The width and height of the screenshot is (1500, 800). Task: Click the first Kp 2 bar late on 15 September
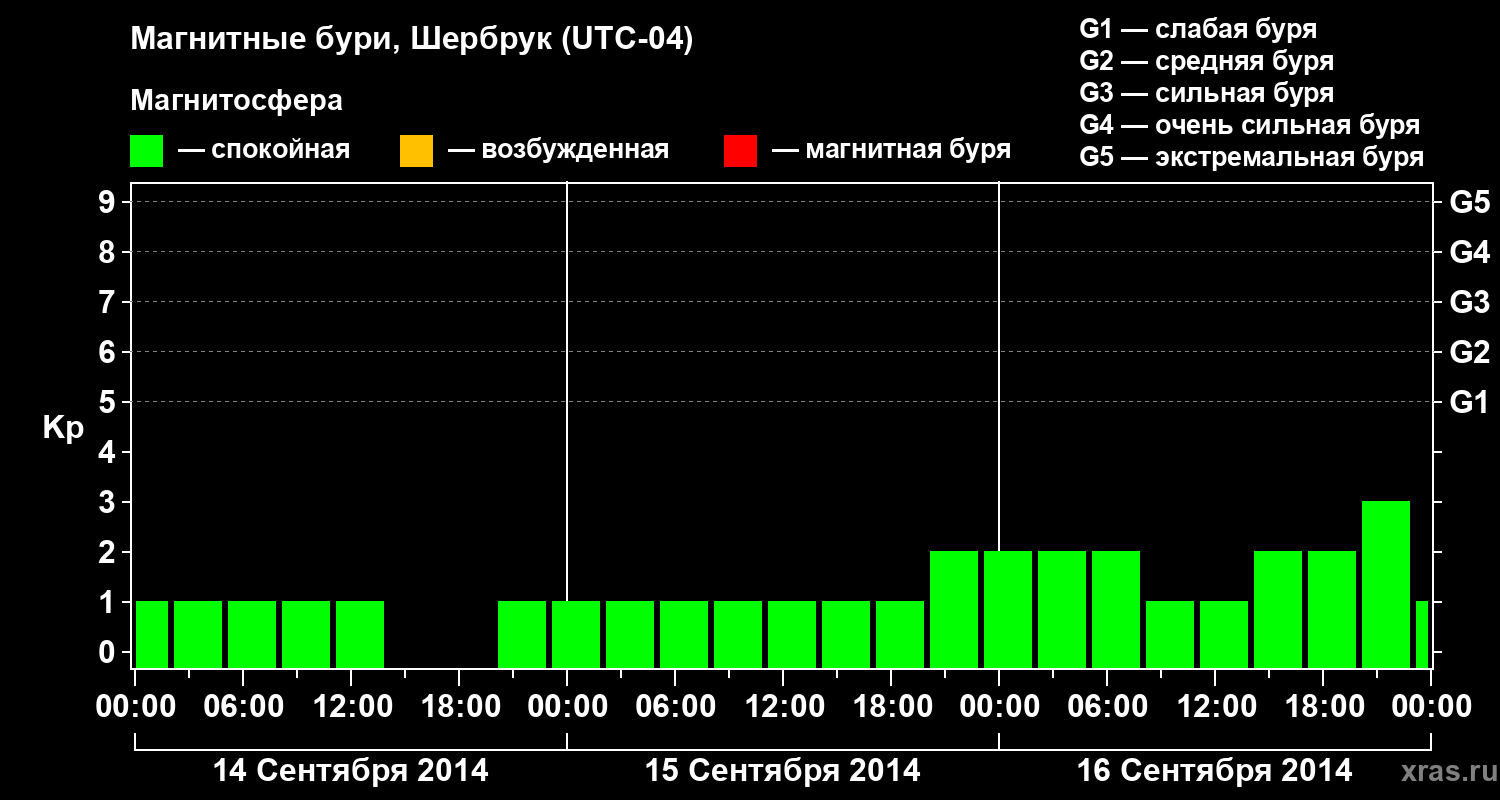click(x=954, y=609)
